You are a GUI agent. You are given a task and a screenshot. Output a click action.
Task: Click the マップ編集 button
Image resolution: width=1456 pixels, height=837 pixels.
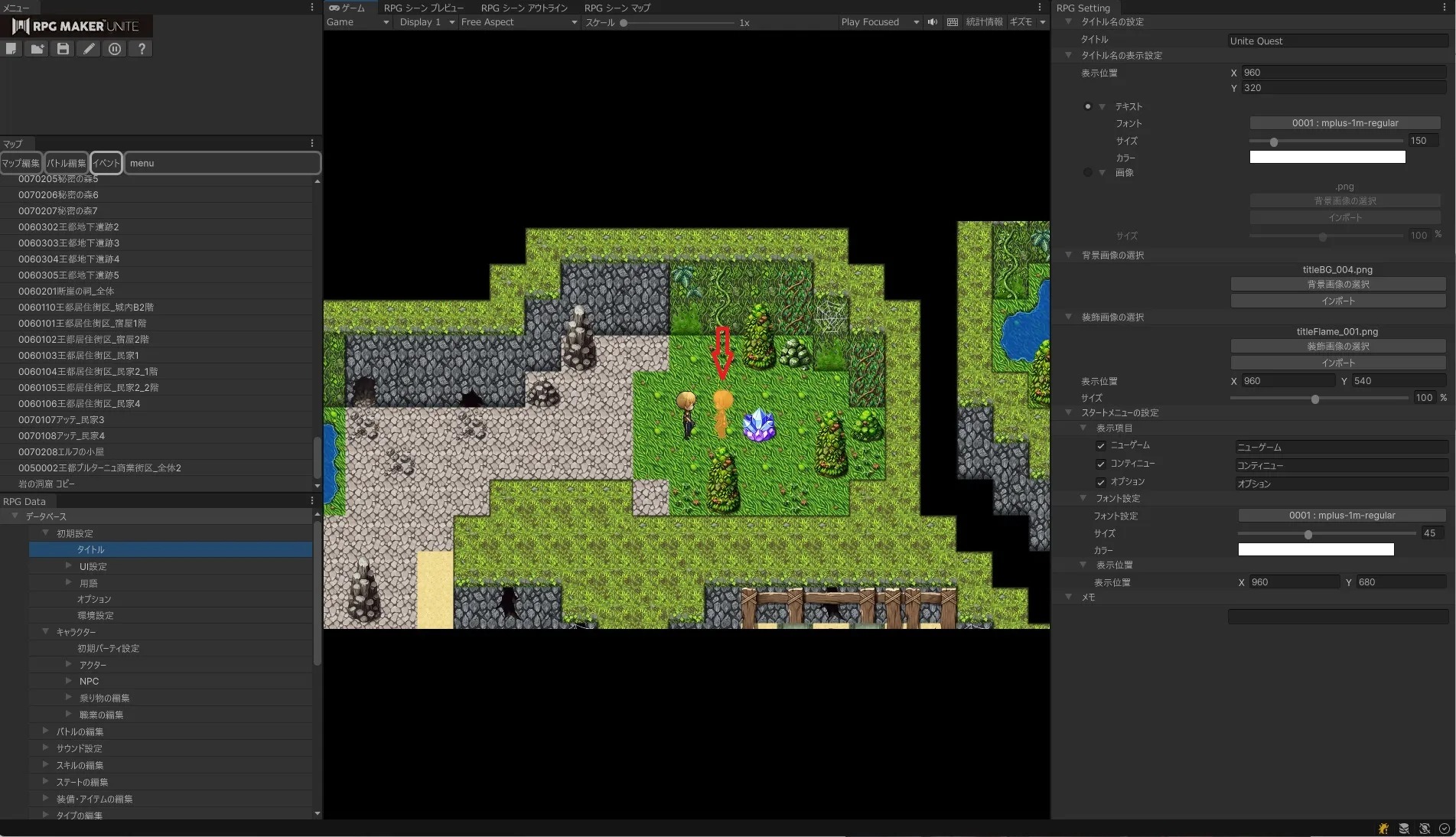pyautogui.click(x=21, y=163)
